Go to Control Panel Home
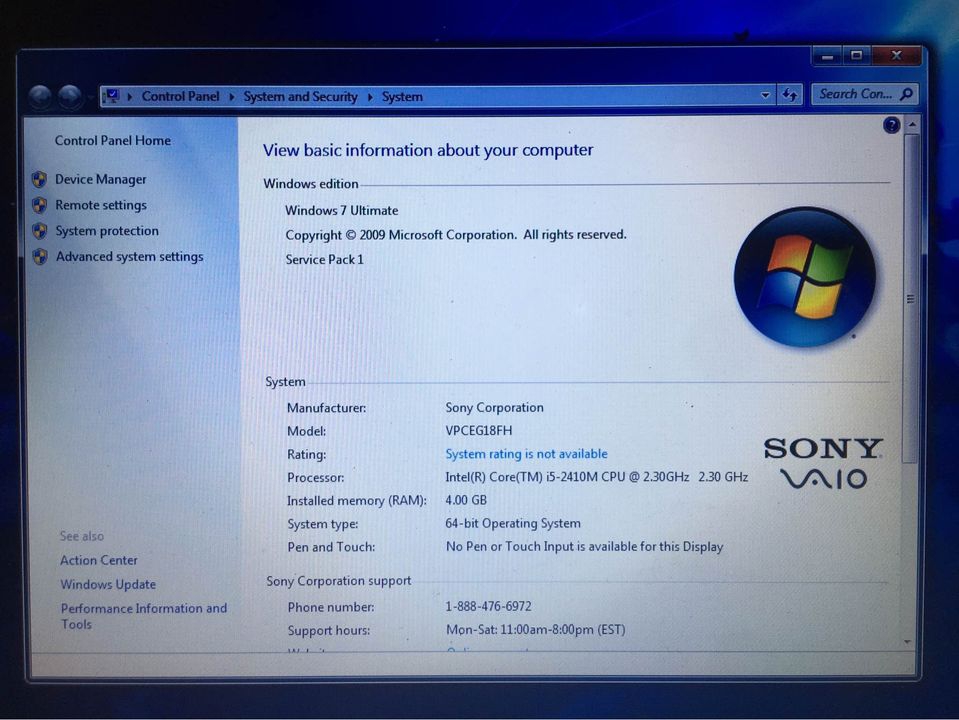959x720 pixels. 113,141
